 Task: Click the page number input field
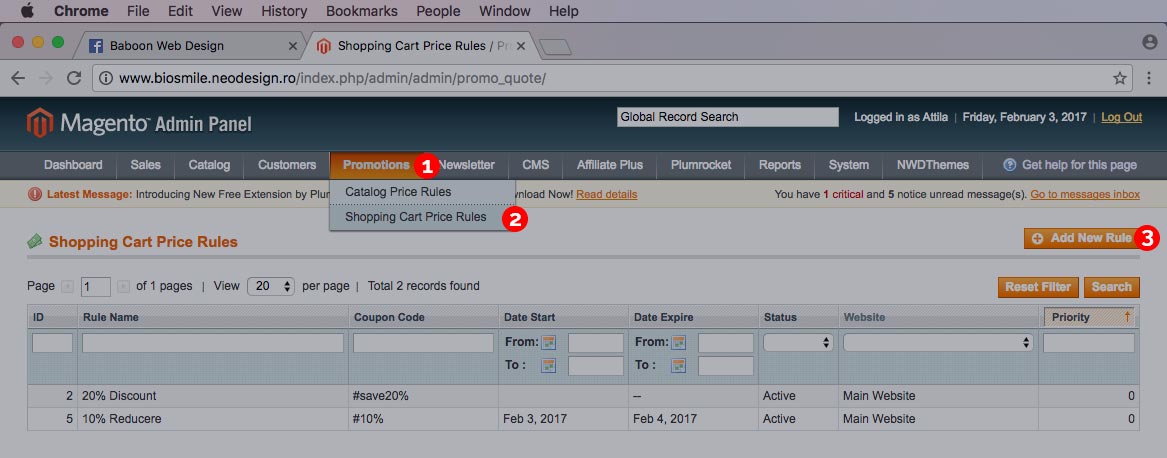[x=96, y=287]
